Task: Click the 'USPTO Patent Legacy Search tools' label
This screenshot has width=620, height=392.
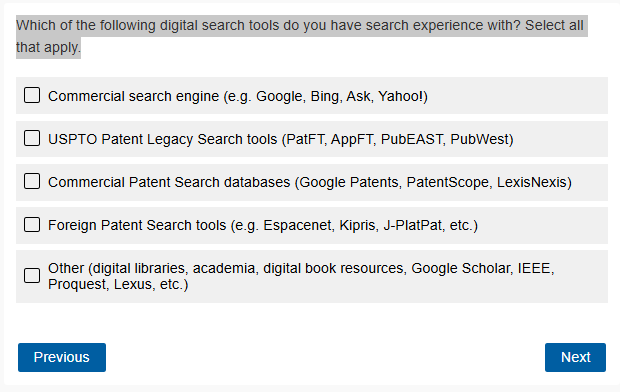Action: coord(281,139)
